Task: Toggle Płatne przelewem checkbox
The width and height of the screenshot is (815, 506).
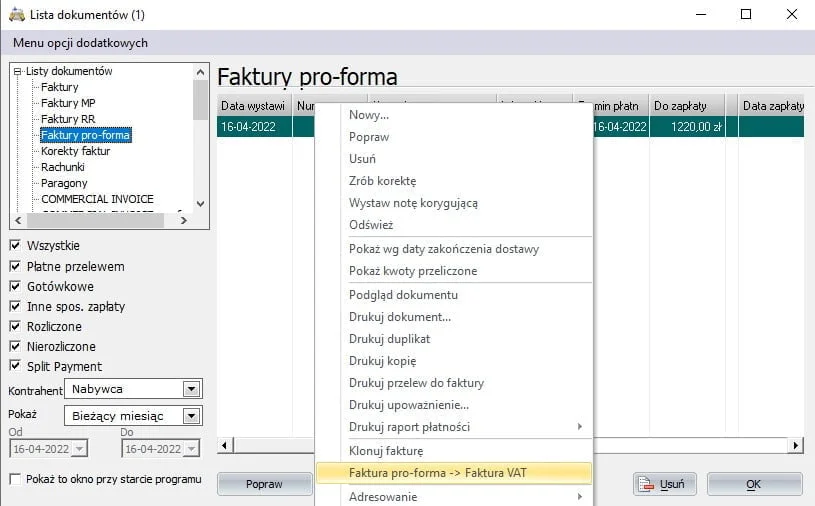Action: tap(15, 267)
